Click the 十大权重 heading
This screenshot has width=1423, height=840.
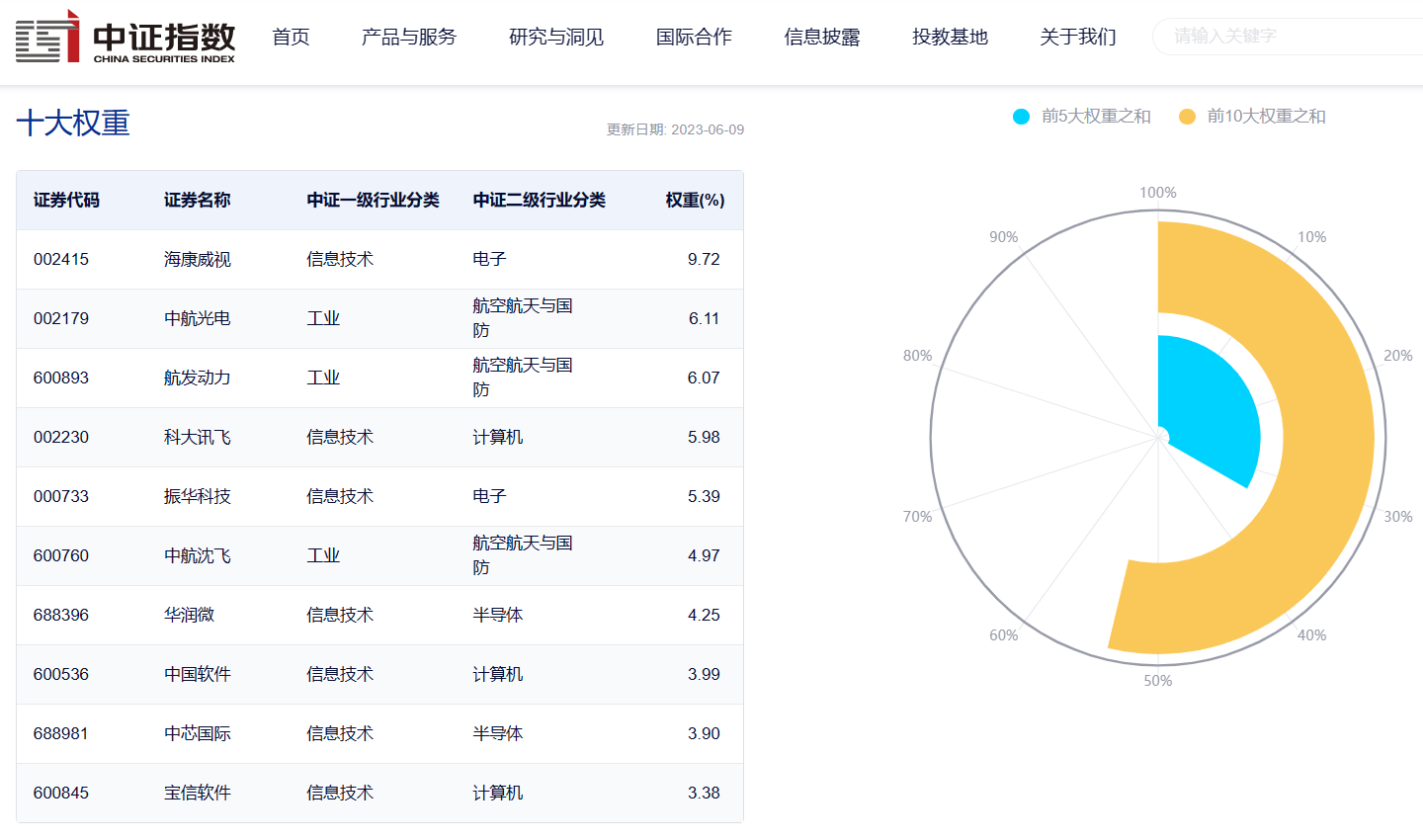[x=73, y=124]
